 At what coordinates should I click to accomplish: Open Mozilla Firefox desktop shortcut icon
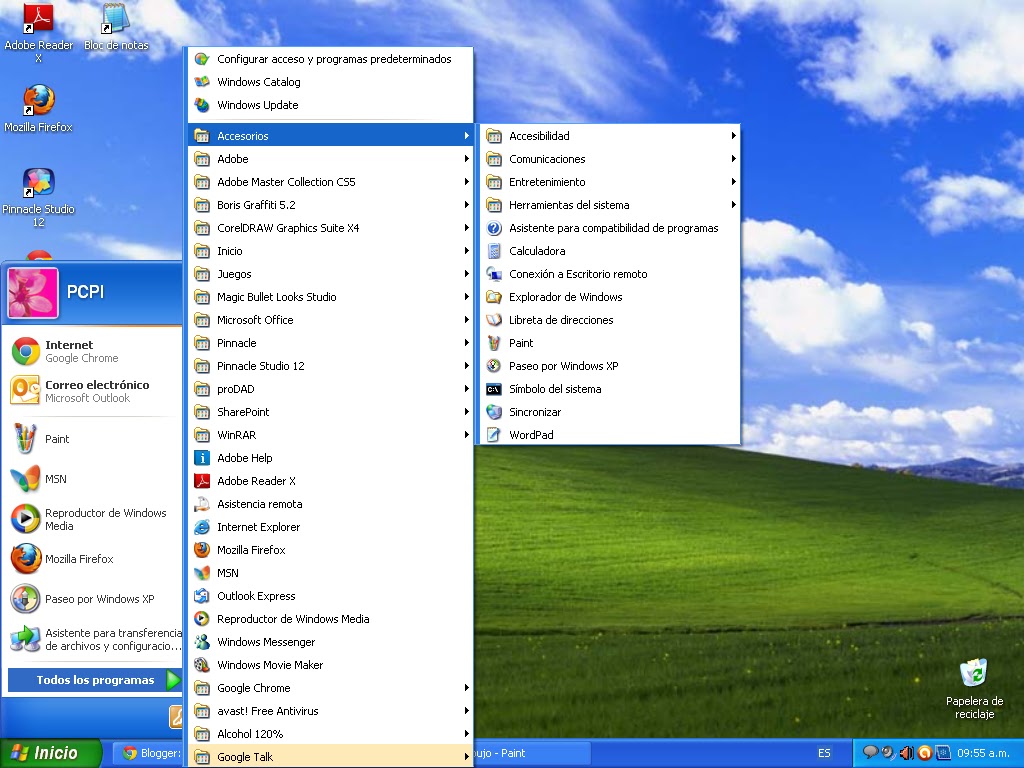39,100
